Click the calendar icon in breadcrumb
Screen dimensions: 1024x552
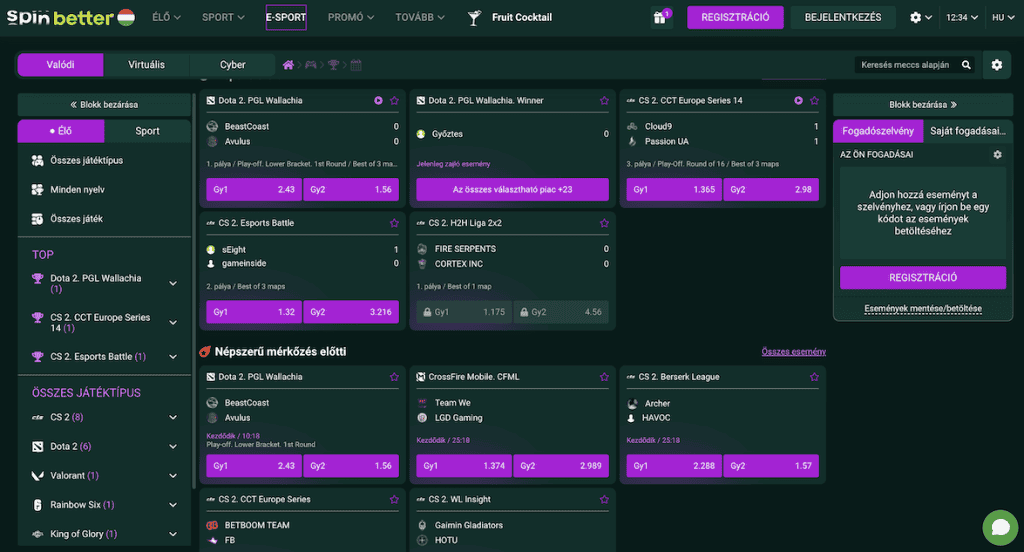click(356, 65)
